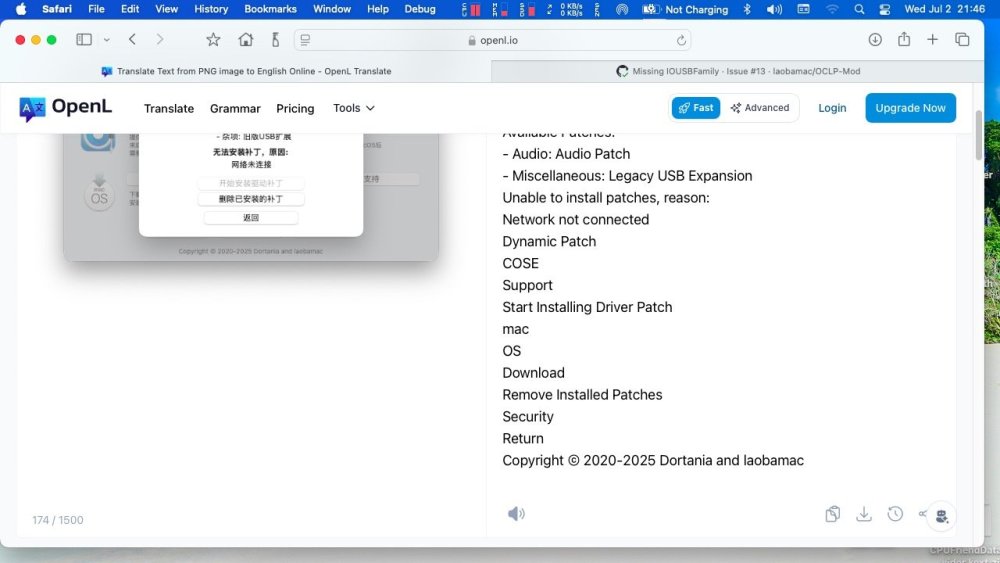The height and width of the screenshot is (563, 1000).
Task: Focus the openl.io address field
Action: pyautogui.click(x=492, y=40)
